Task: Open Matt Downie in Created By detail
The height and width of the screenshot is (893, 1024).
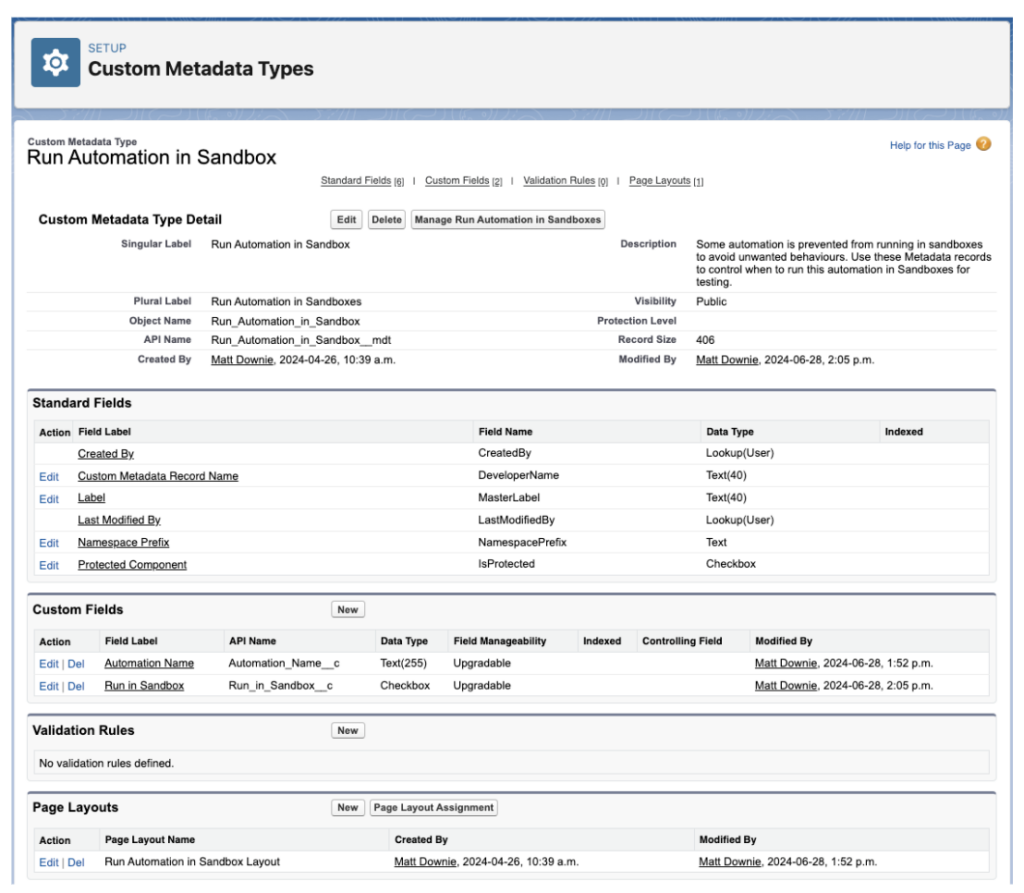Action: coord(242,360)
